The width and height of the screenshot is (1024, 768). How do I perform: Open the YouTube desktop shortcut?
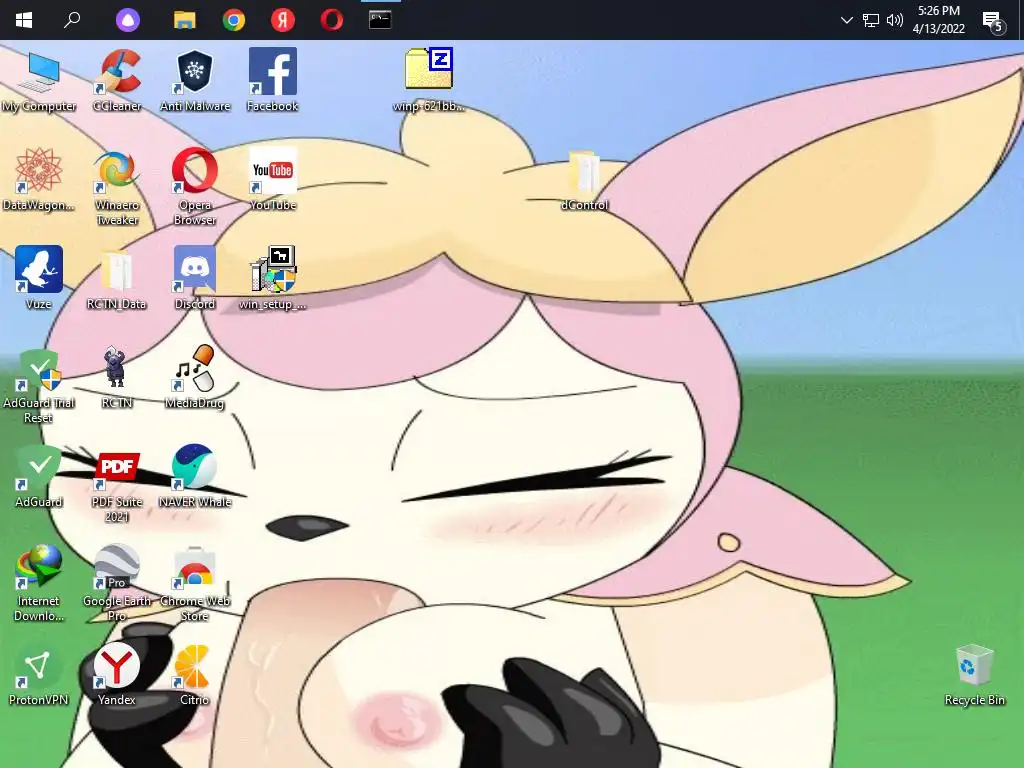[x=272, y=180]
